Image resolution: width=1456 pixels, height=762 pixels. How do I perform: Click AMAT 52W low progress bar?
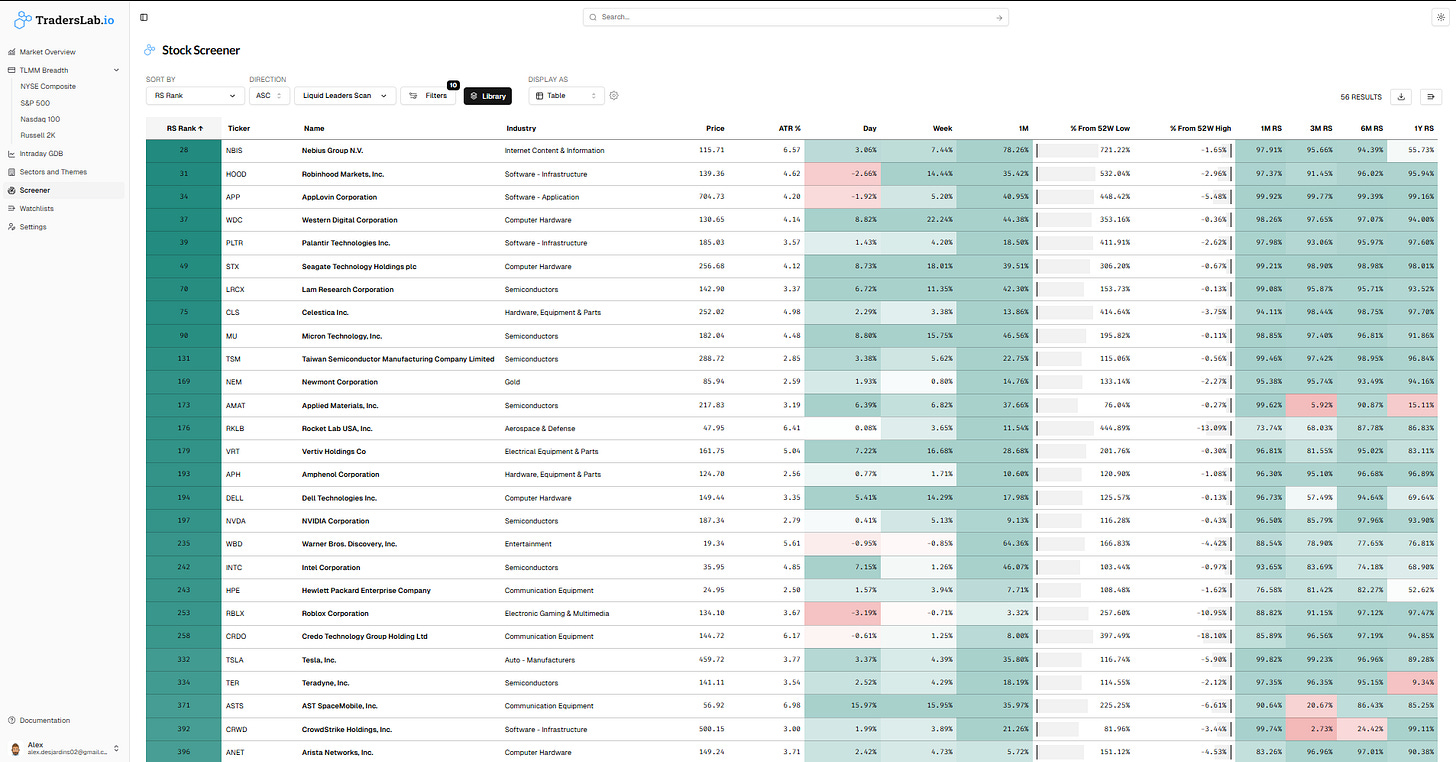(x=1057, y=405)
